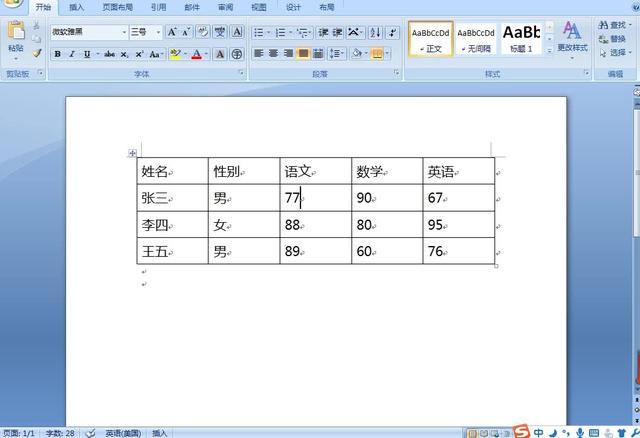
Task: Open the font size dropdown 三号
Action: point(158,32)
